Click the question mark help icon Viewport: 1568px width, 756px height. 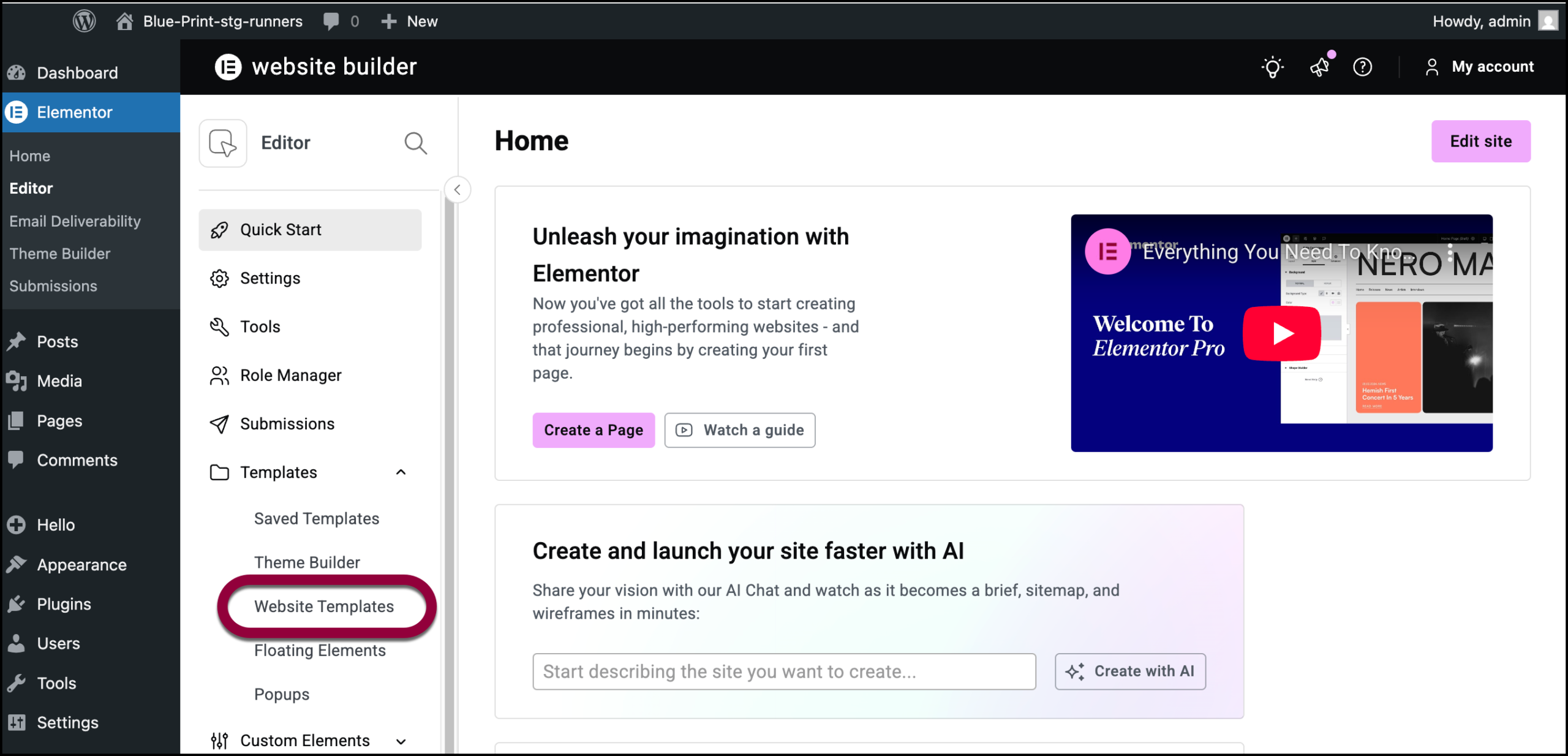pos(1362,67)
